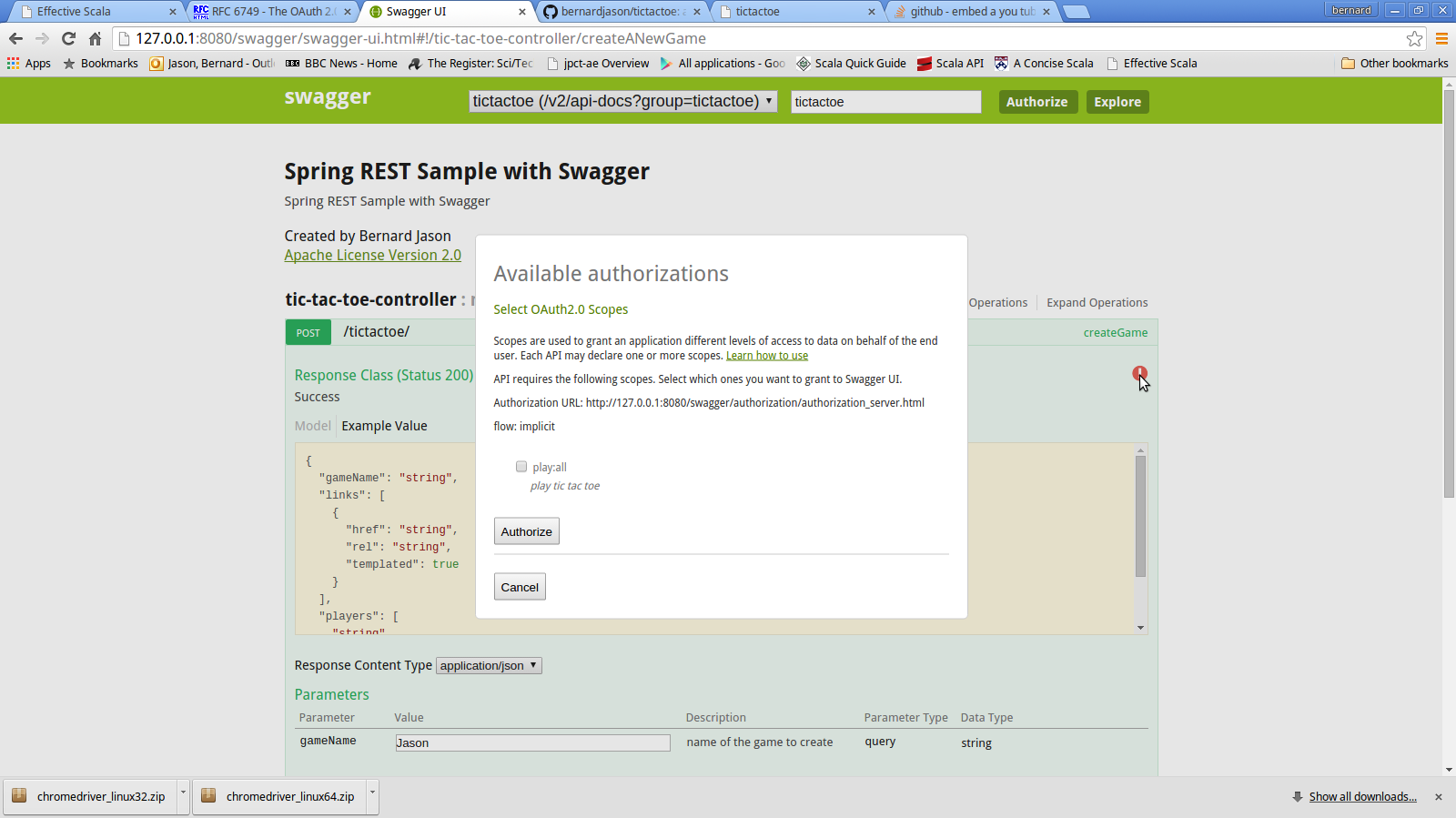This screenshot has width=1456, height=818.
Task: Click Authorize in the authorizations dialog
Action: [x=526, y=531]
